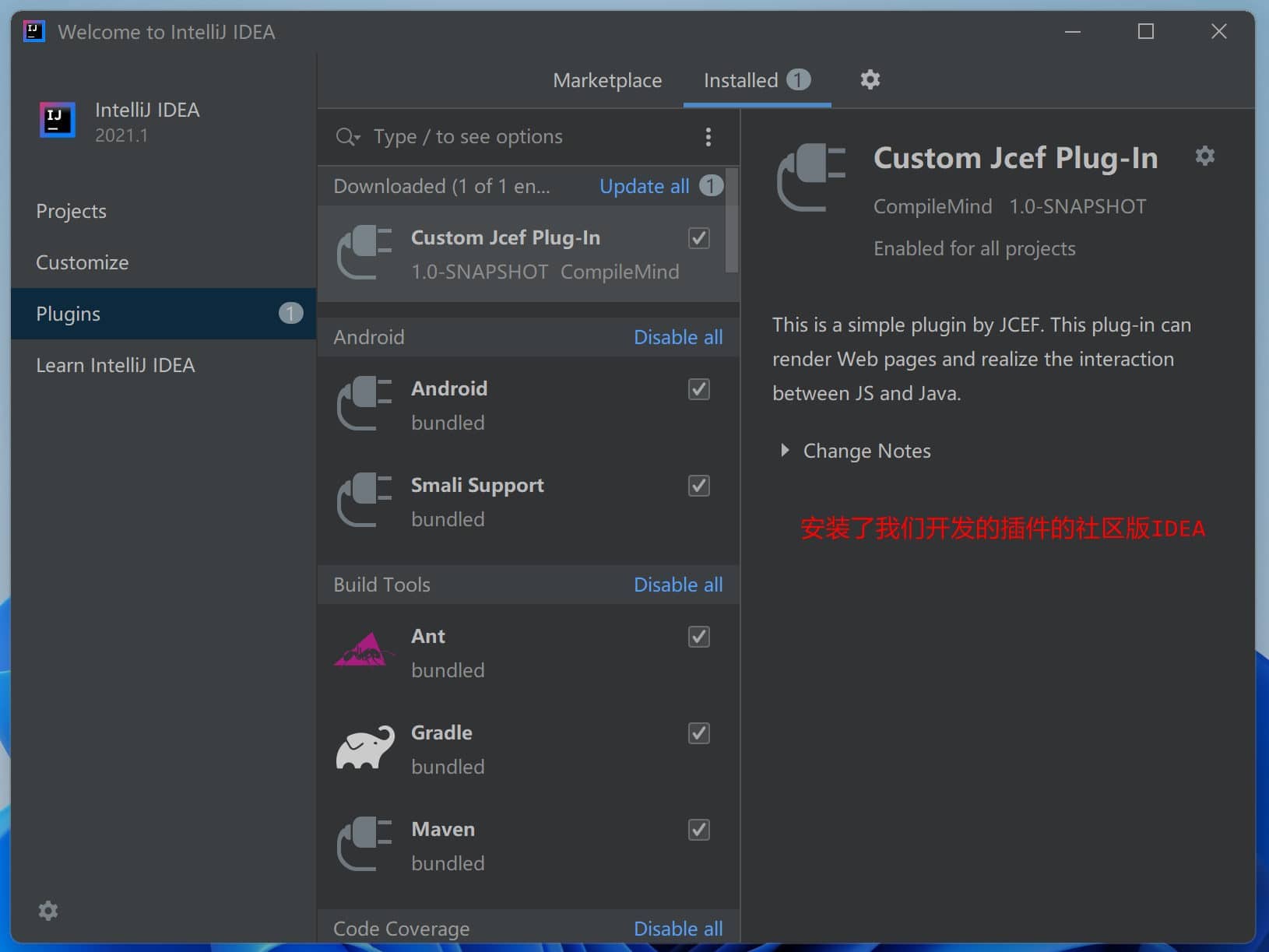Viewport: 1269px width, 952px height.
Task: Open the plugins settings gear next to Installed tab
Action: click(870, 79)
